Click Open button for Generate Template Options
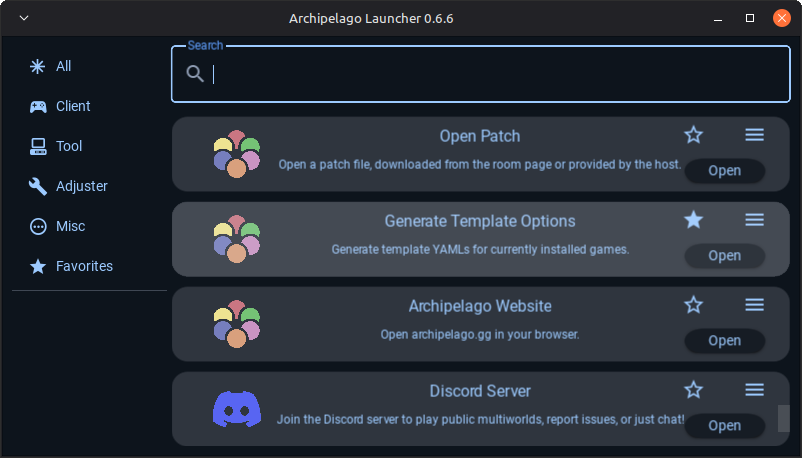Screen dimensions: 802x458 coord(725,255)
